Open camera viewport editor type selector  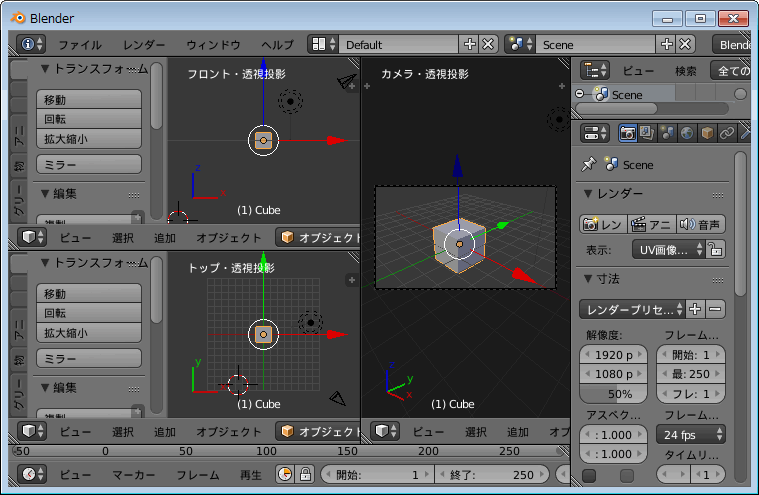pyautogui.click(x=386, y=431)
